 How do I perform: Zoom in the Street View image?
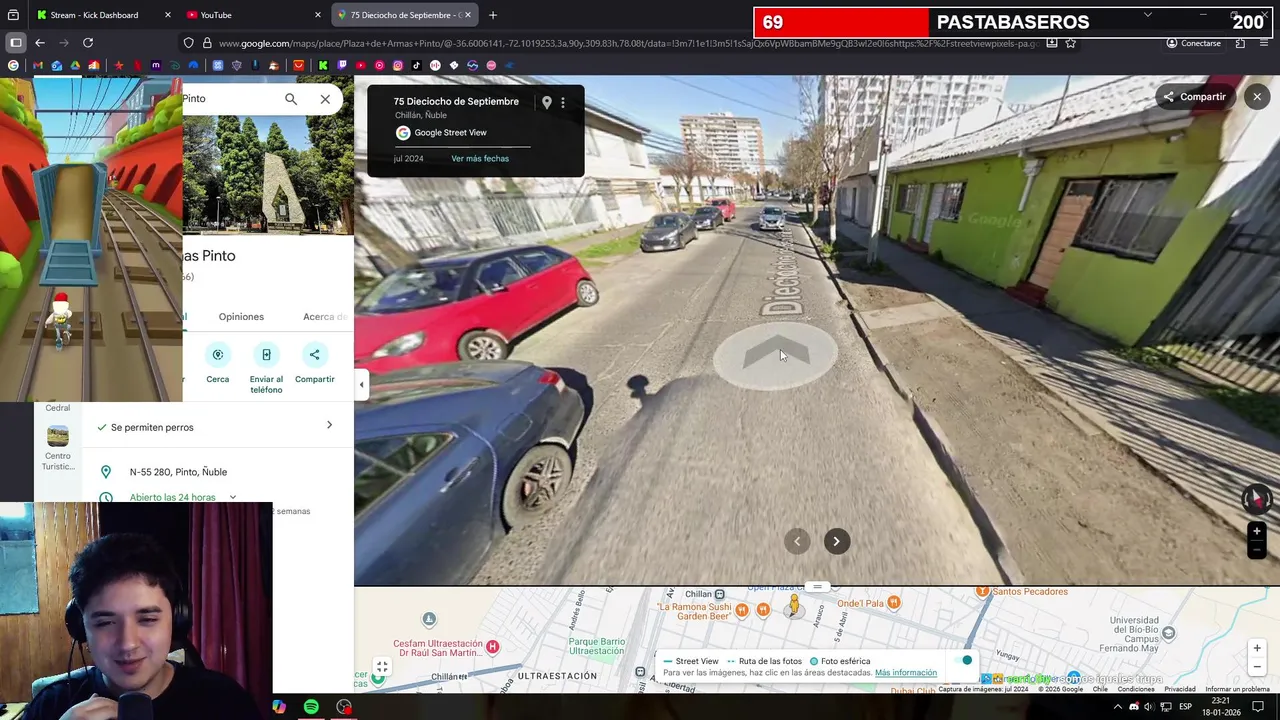[1257, 531]
